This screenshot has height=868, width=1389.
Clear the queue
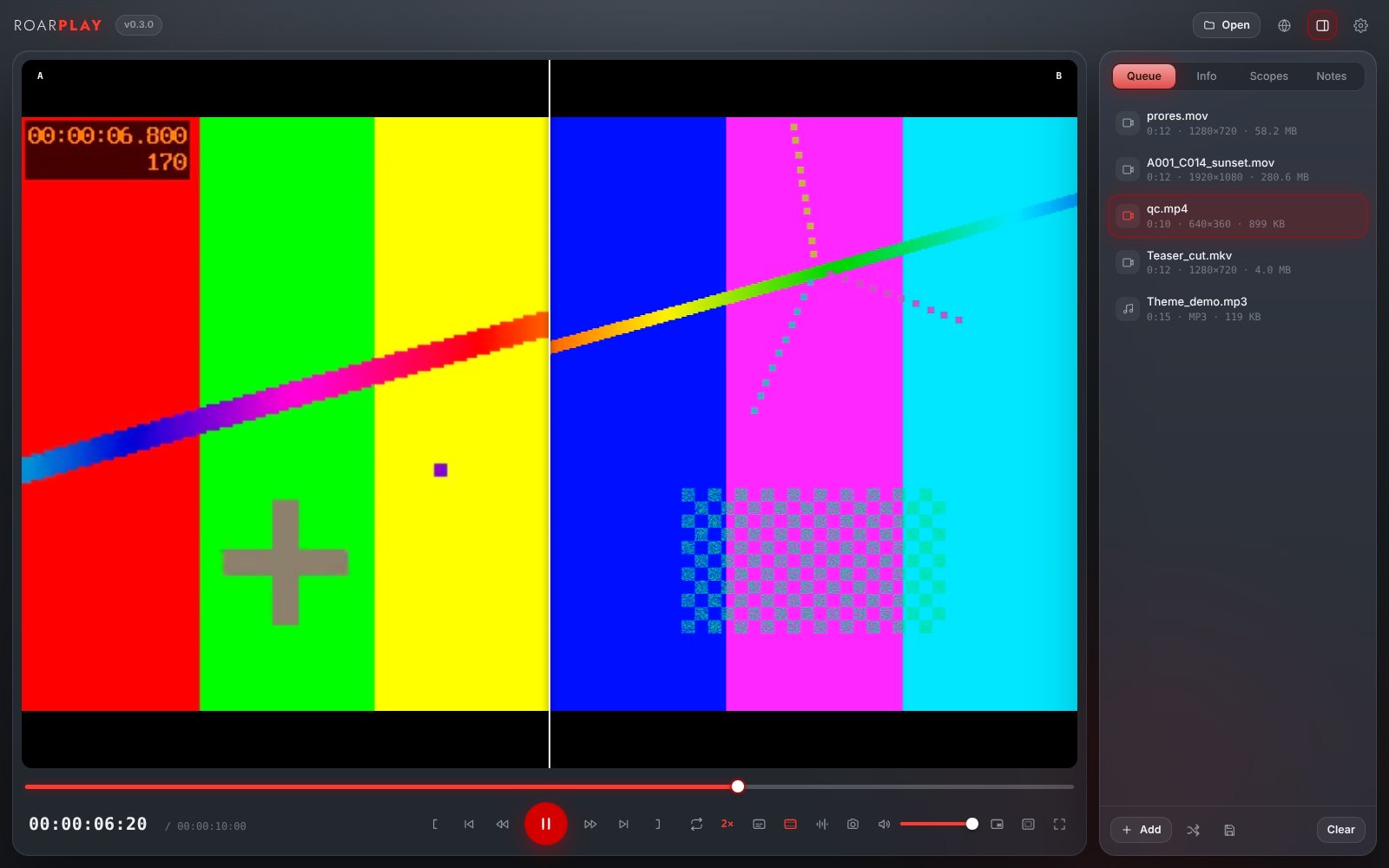[1340, 830]
